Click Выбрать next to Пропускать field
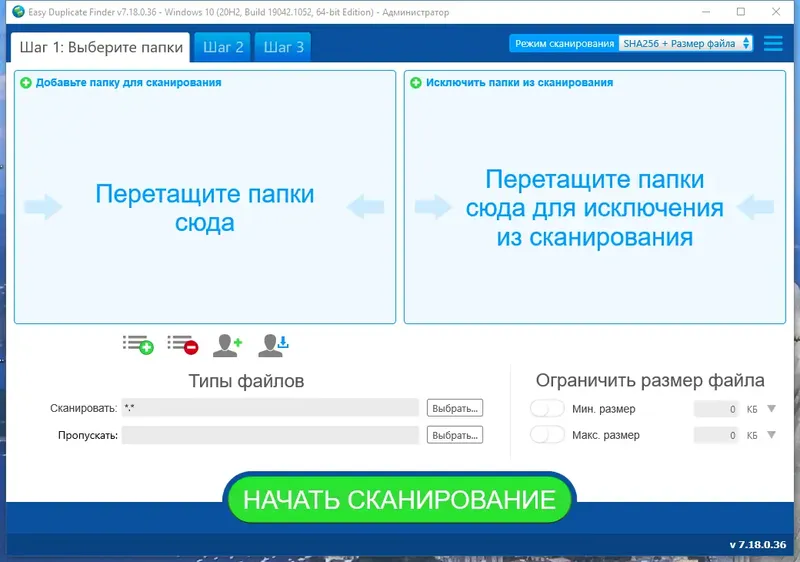The width and height of the screenshot is (800, 562). (455, 435)
